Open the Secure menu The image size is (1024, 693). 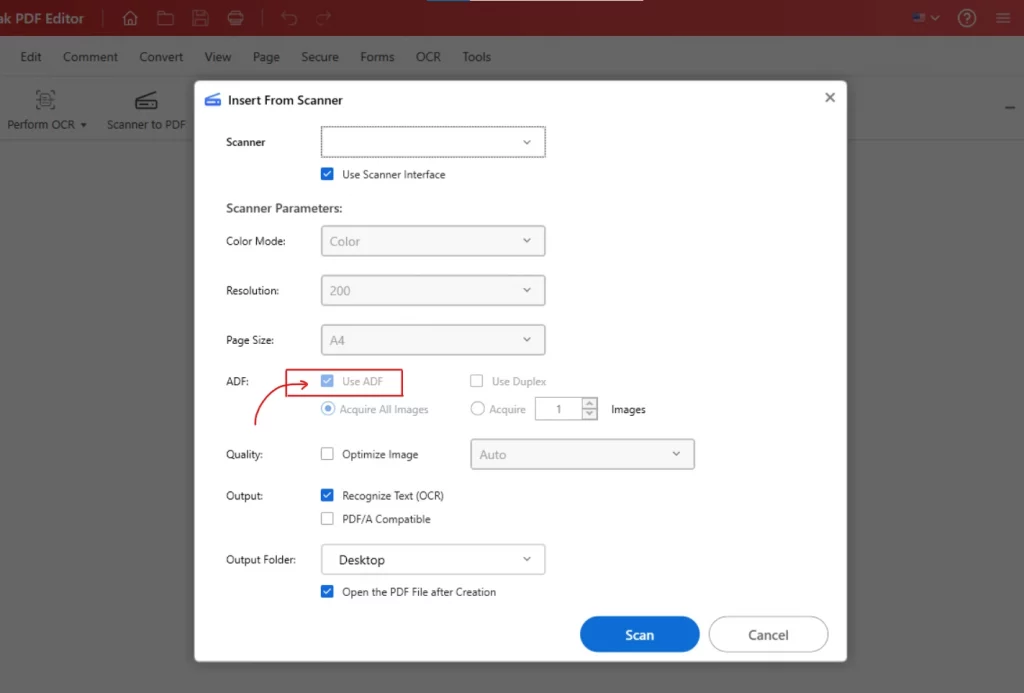coord(319,57)
